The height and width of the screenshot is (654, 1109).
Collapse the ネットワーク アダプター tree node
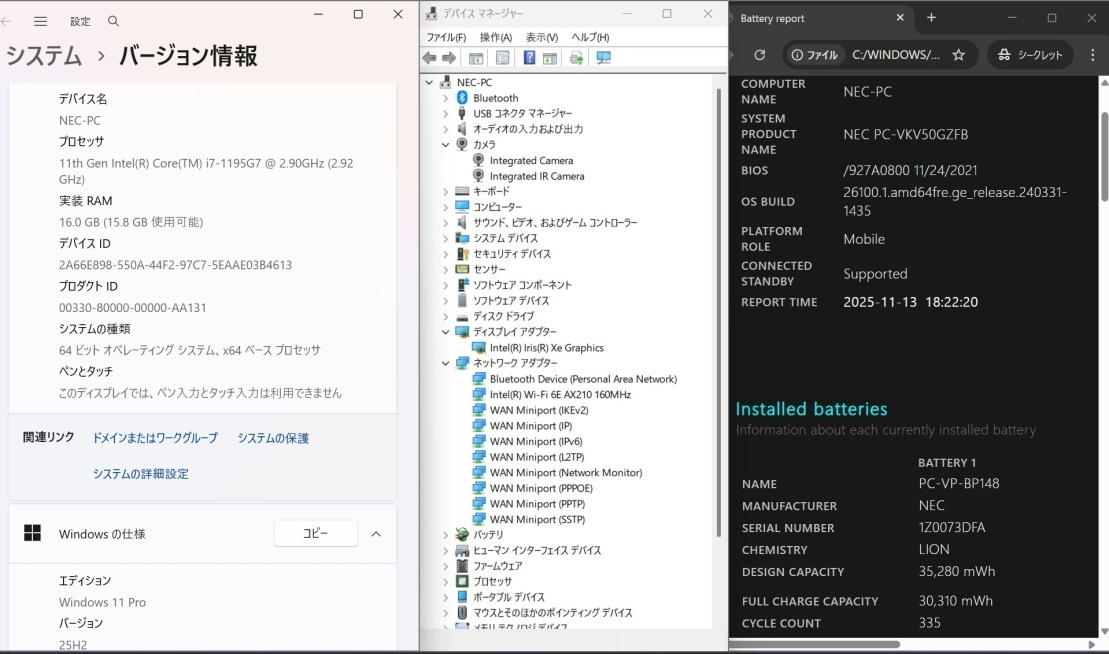(x=446, y=363)
